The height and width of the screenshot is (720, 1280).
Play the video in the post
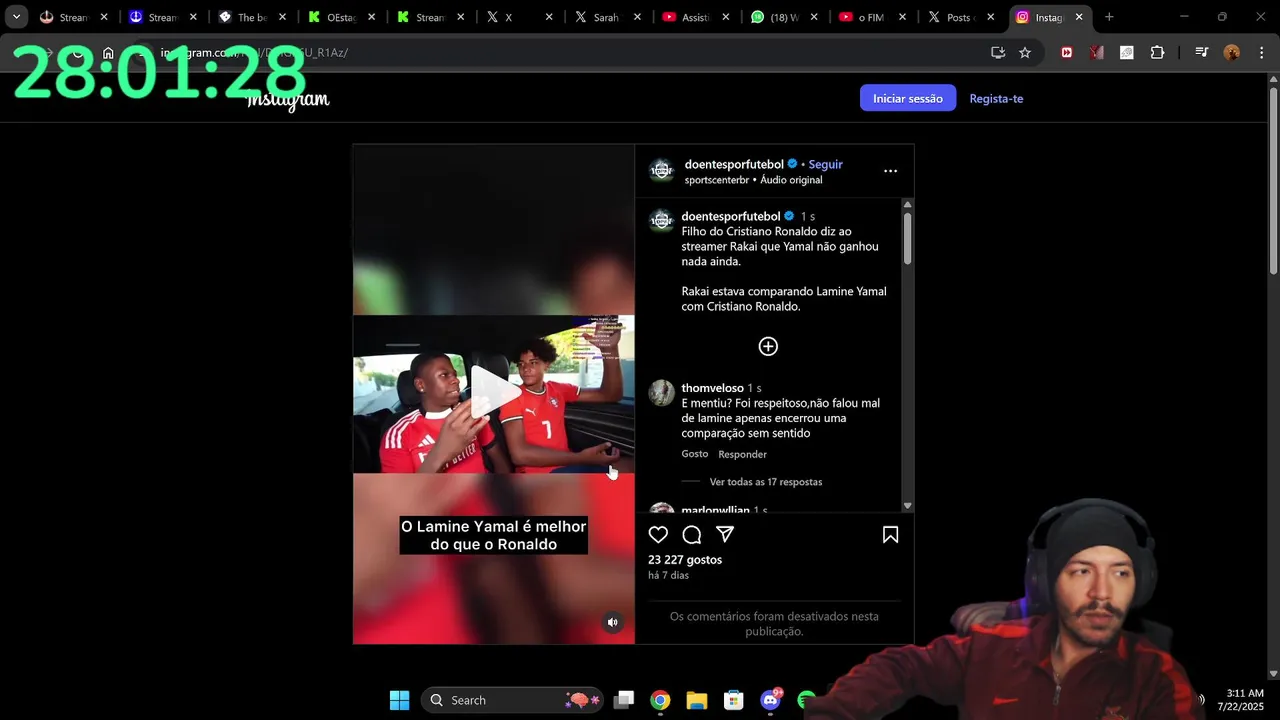pos(494,393)
